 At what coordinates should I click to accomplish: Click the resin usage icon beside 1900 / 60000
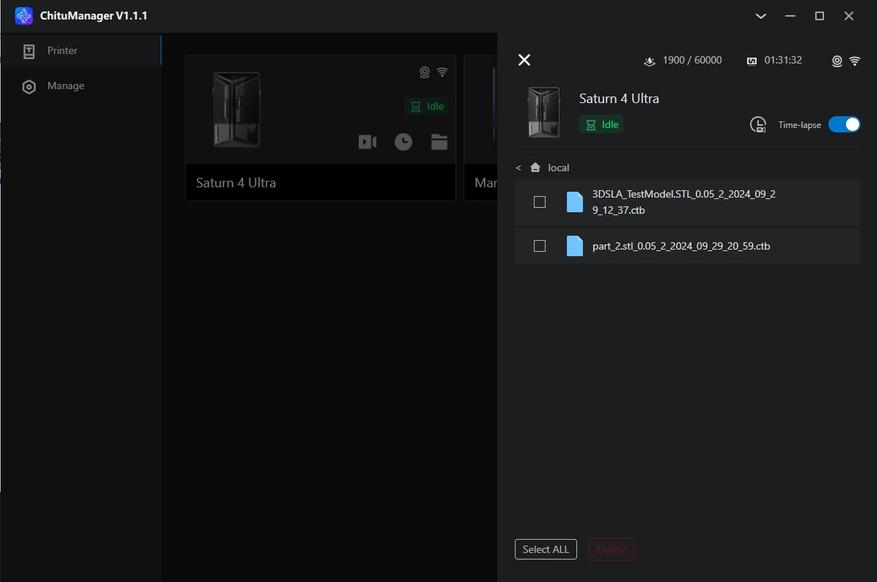pyautogui.click(x=649, y=61)
